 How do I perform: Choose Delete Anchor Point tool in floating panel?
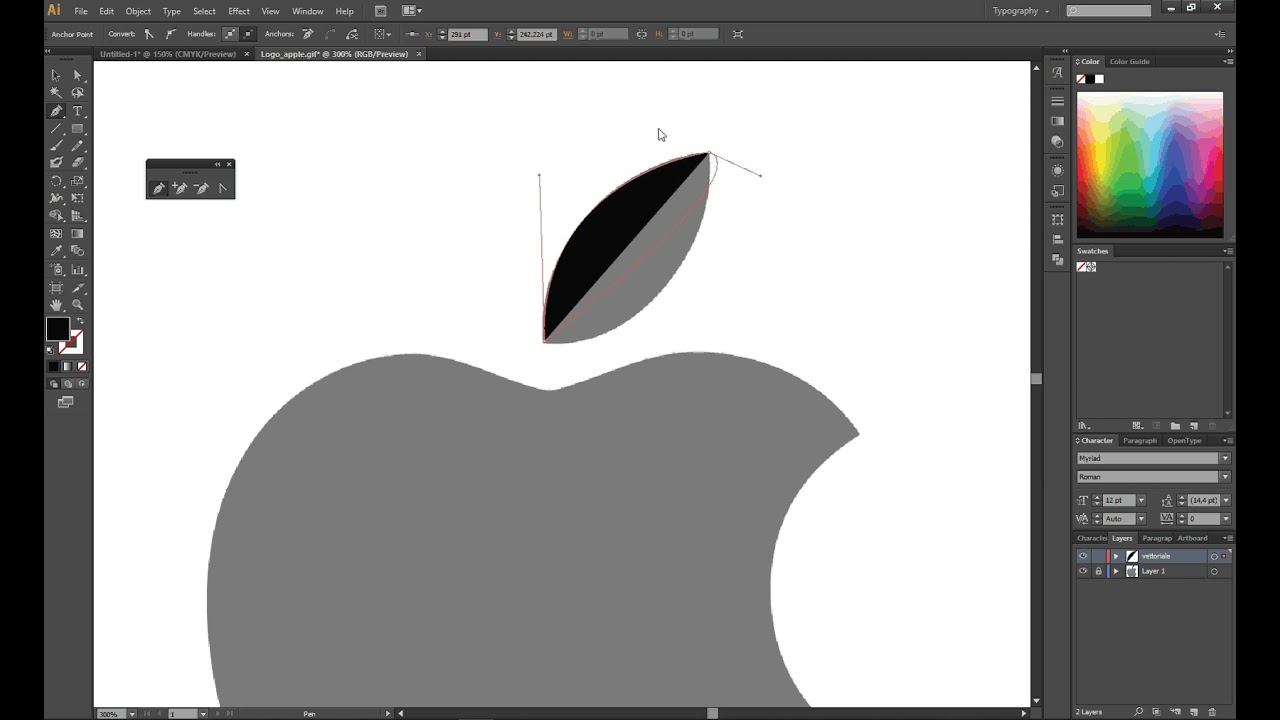201,188
